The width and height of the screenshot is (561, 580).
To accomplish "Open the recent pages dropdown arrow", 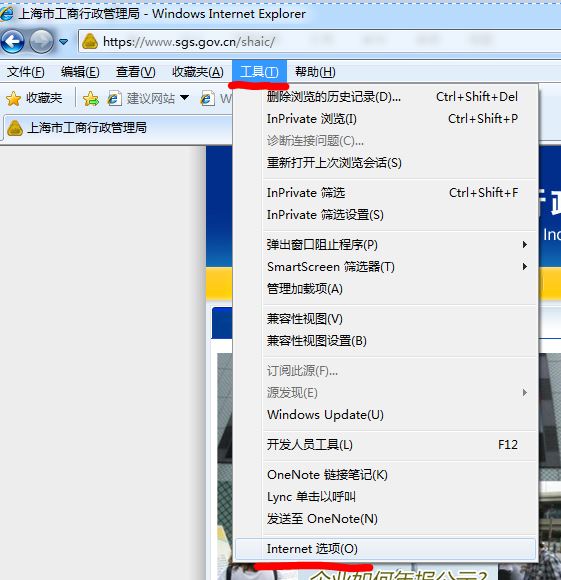I will 64,42.
